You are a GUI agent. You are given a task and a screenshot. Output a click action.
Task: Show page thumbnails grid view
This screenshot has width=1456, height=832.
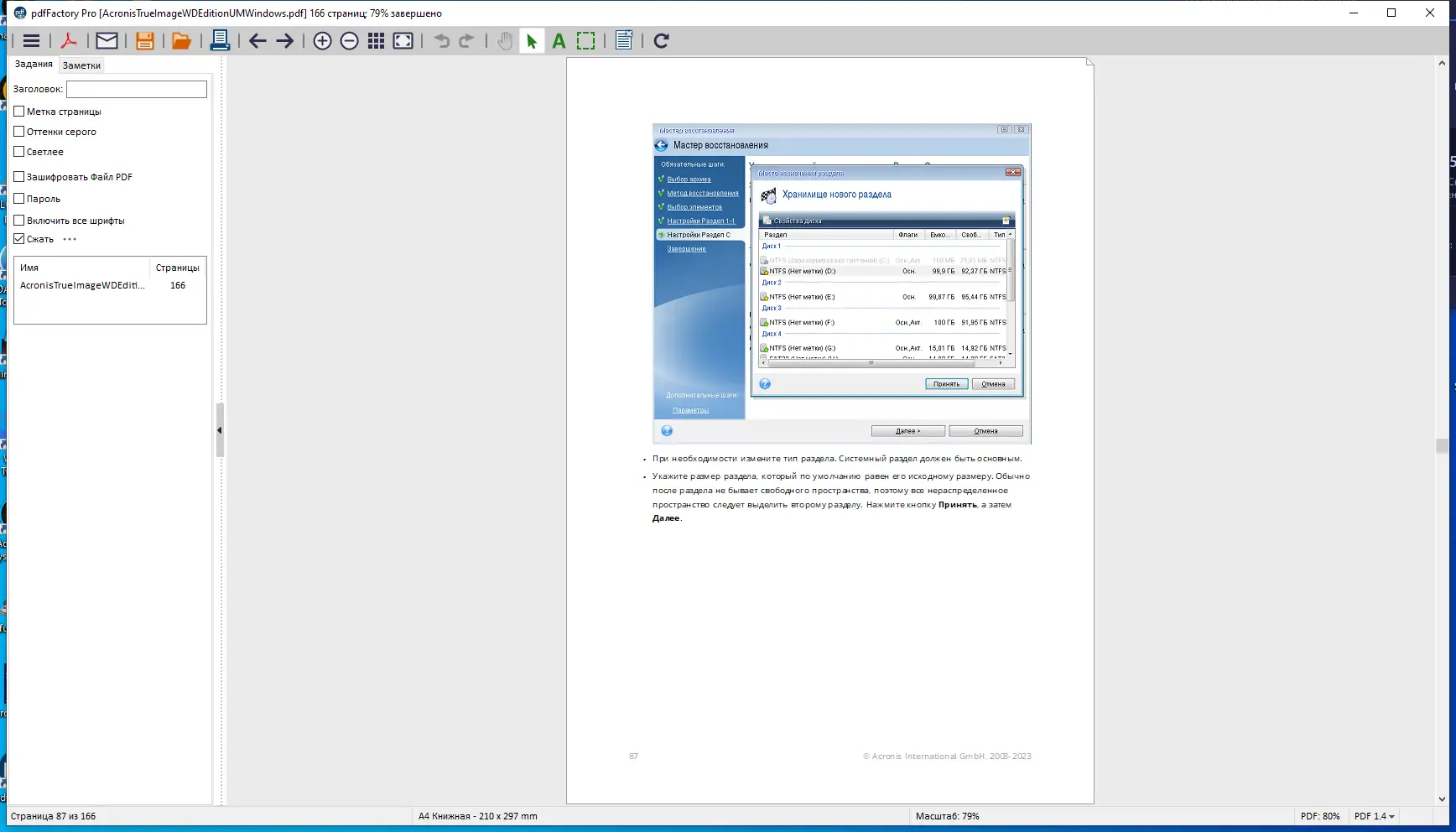(377, 41)
